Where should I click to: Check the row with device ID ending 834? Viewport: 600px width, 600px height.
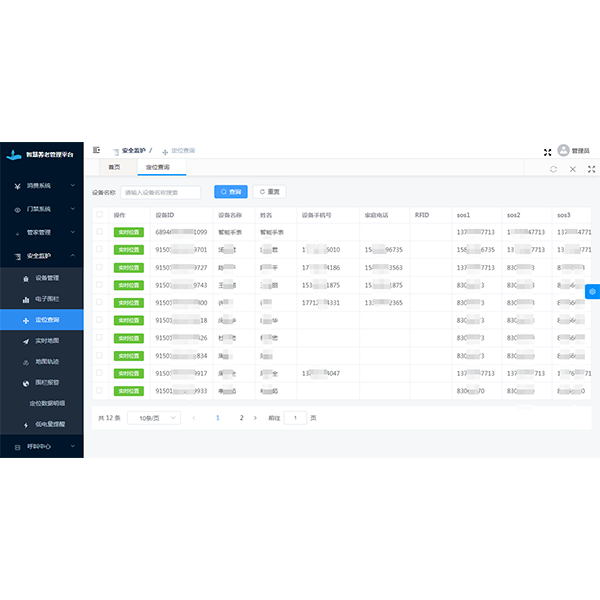(x=99, y=355)
